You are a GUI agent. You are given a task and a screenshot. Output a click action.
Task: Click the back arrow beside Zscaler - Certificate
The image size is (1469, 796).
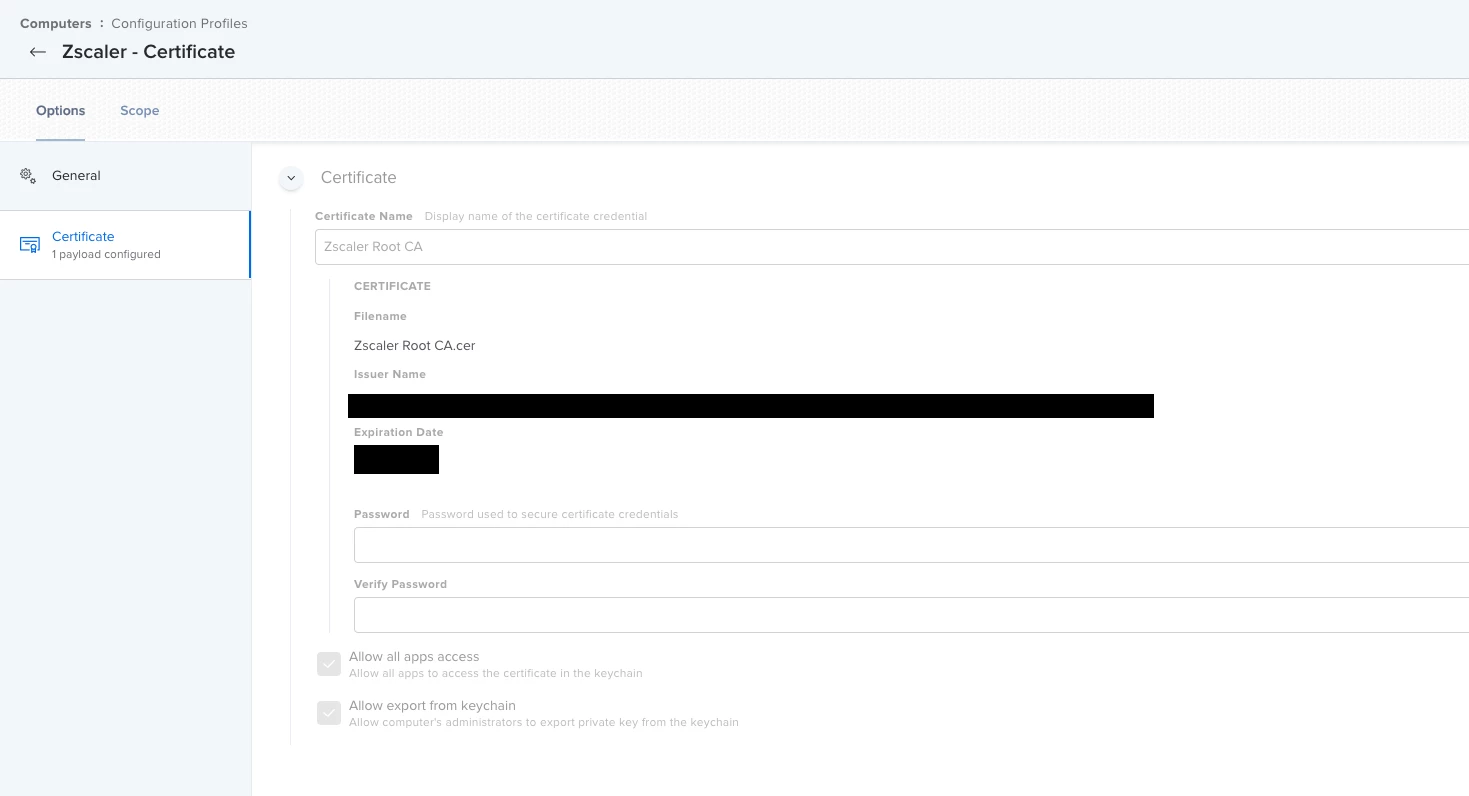pos(38,52)
